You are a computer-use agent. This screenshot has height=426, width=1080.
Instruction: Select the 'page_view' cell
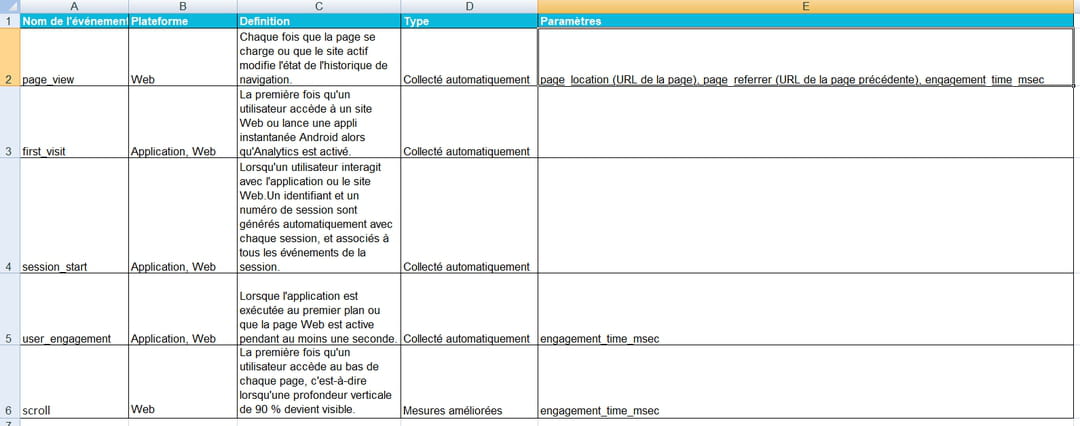(74, 57)
